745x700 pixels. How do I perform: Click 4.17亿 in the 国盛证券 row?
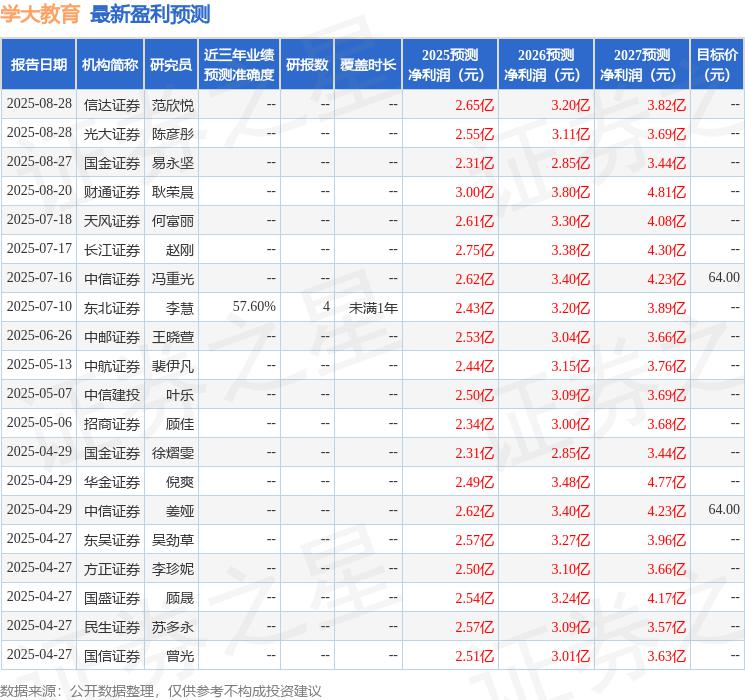[666, 598]
